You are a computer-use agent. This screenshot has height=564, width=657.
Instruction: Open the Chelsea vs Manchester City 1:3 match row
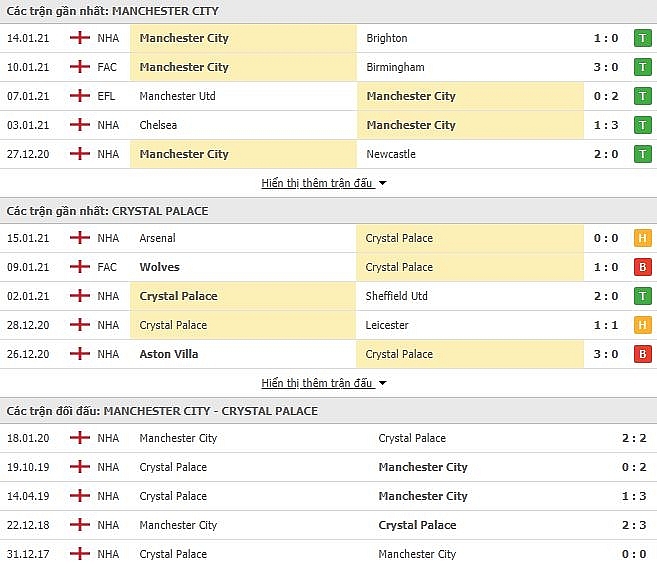(328, 125)
